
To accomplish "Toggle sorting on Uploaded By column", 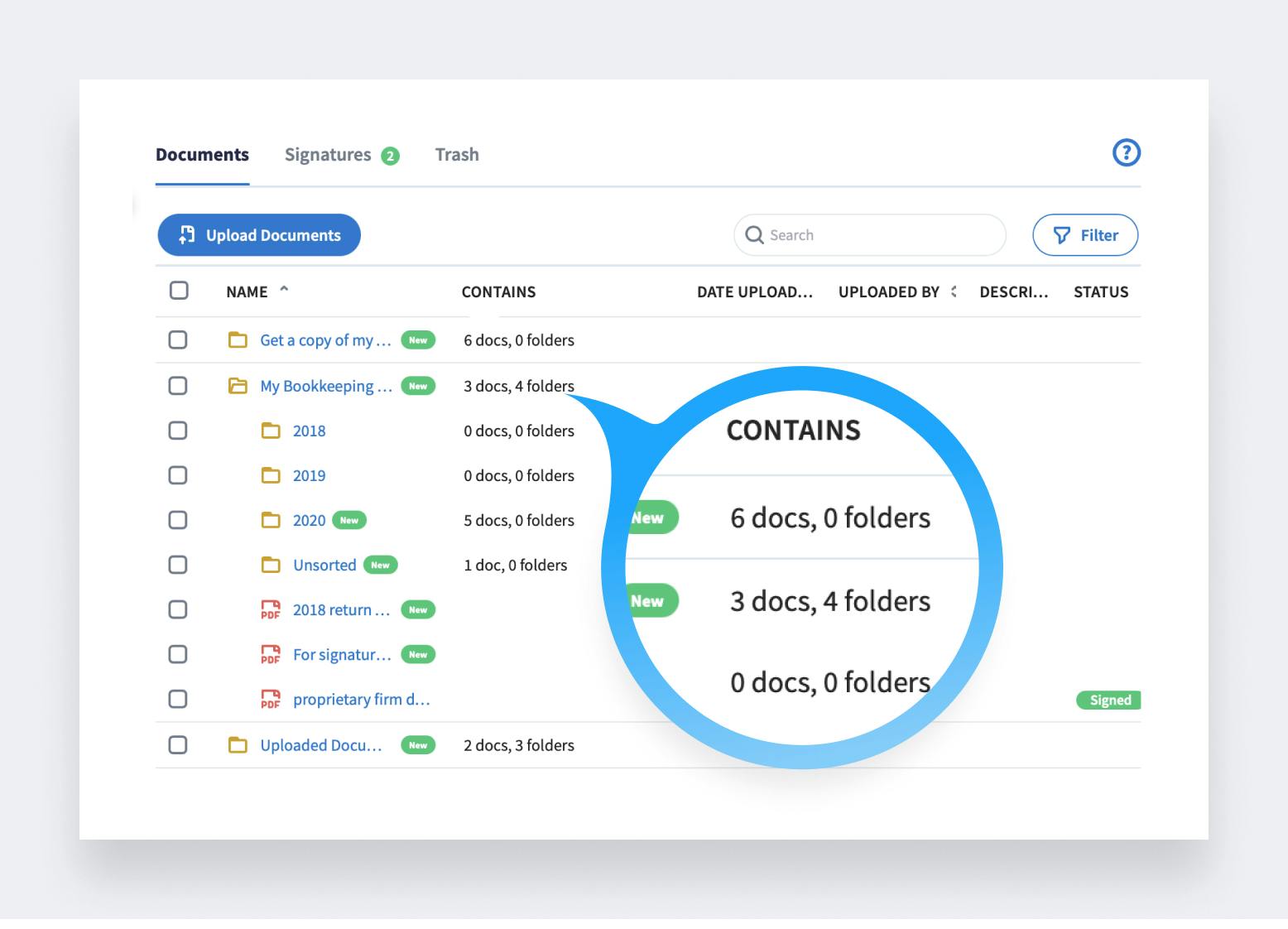I will [954, 291].
